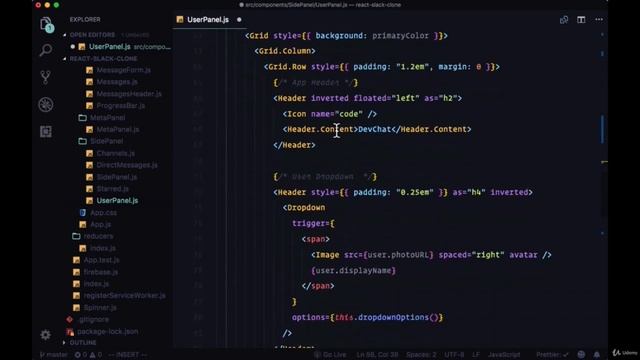Open SidePanel.js in the file tree
This screenshot has height=360, width=640.
pyautogui.click(x=117, y=177)
